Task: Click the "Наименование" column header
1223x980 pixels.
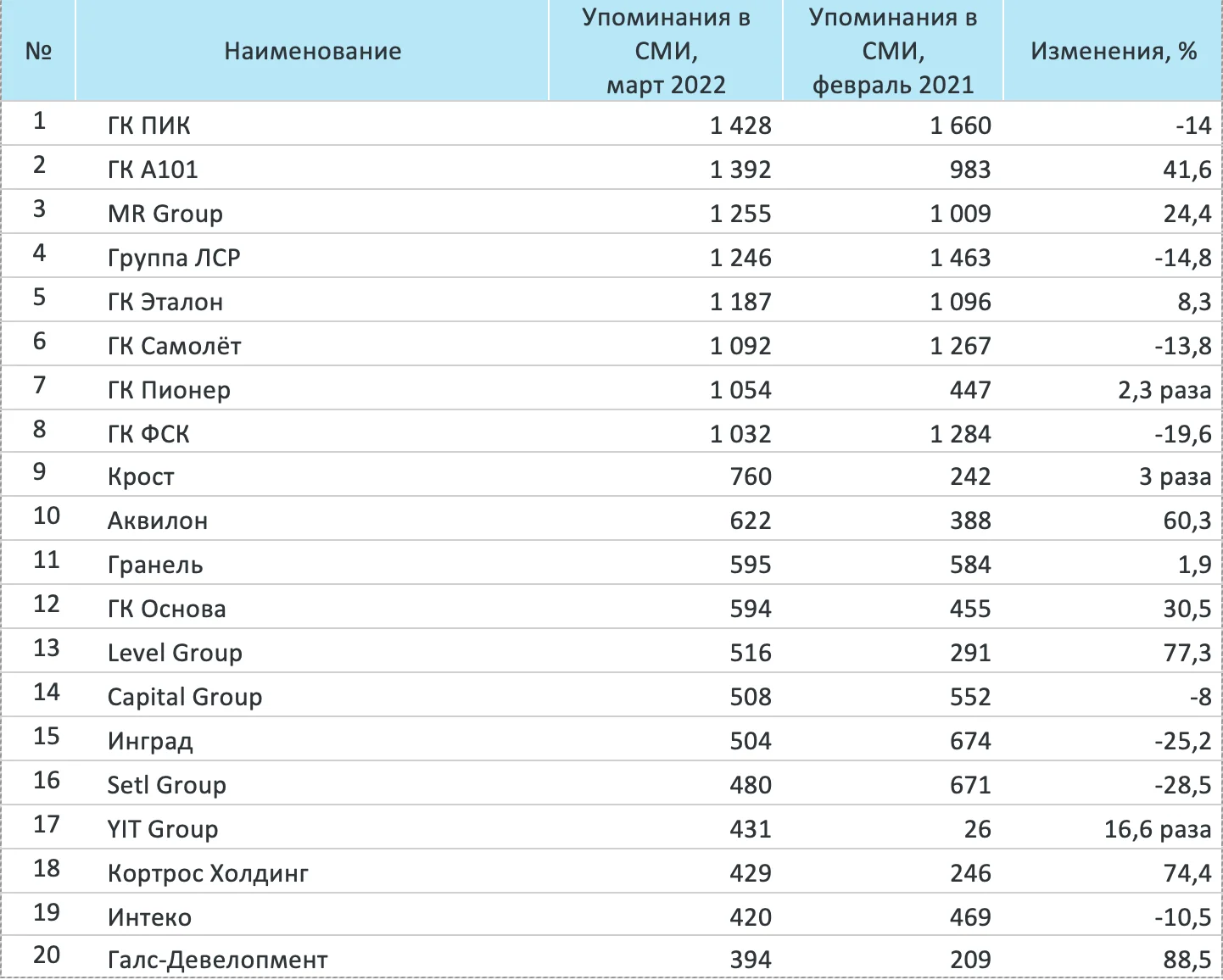Action: click(312, 52)
